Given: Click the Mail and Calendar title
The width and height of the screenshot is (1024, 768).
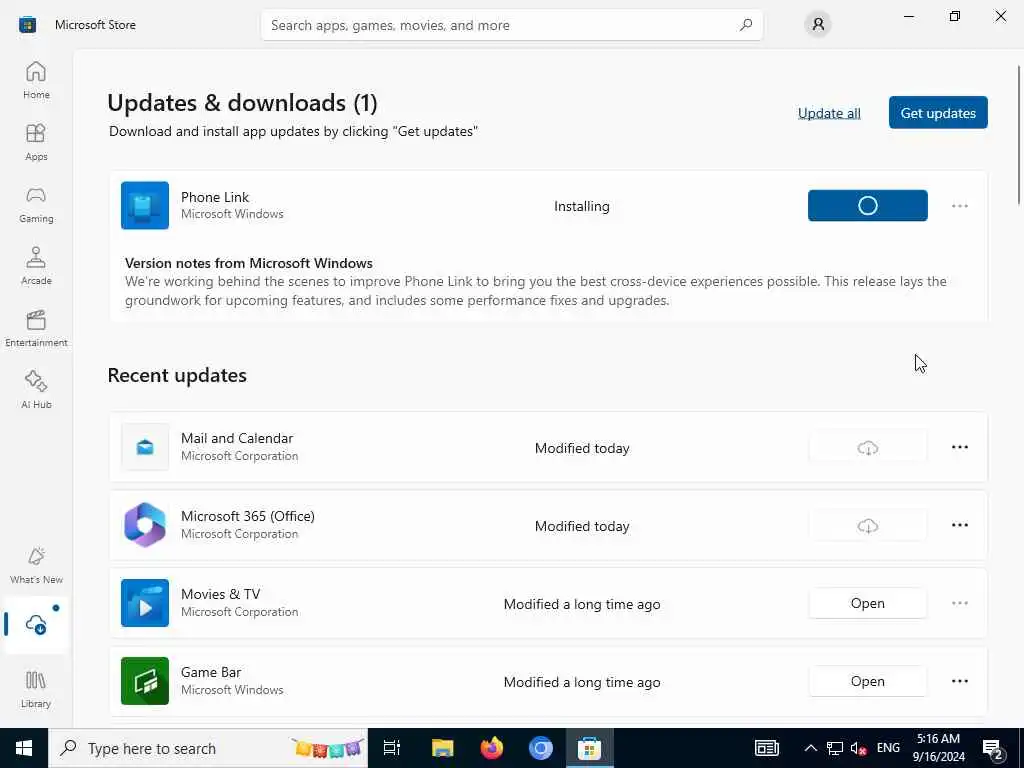Looking at the screenshot, I should click(237, 438).
